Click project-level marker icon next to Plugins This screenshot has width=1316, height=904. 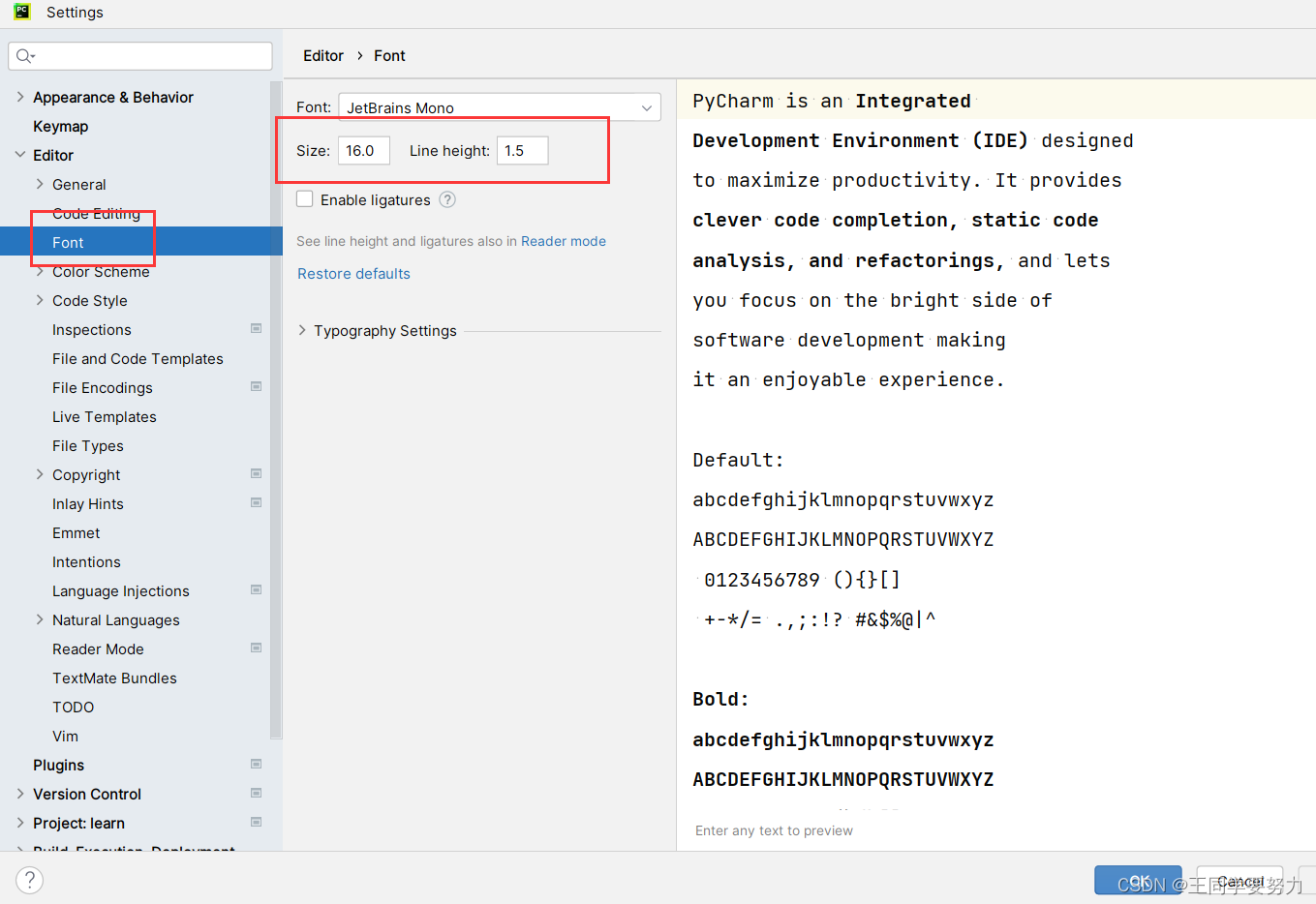click(256, 764)
